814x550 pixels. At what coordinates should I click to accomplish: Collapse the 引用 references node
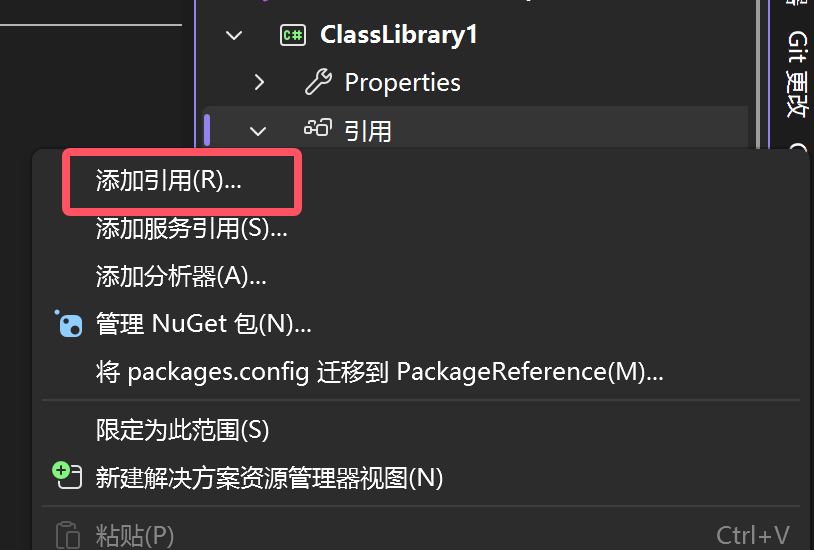(x=258, y=131)
